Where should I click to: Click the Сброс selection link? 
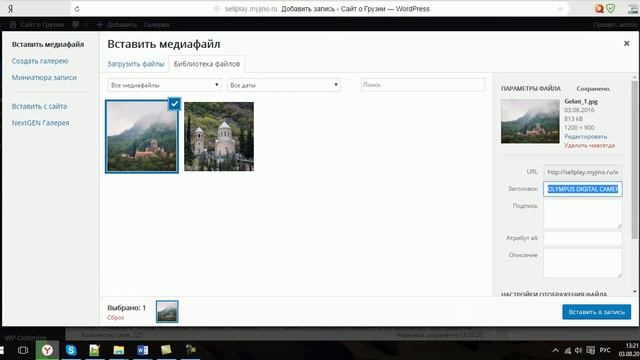(116, 317)
